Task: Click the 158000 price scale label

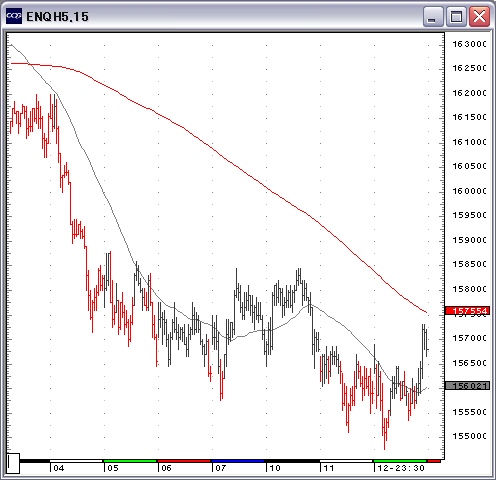Action: [x=469, y=289]
